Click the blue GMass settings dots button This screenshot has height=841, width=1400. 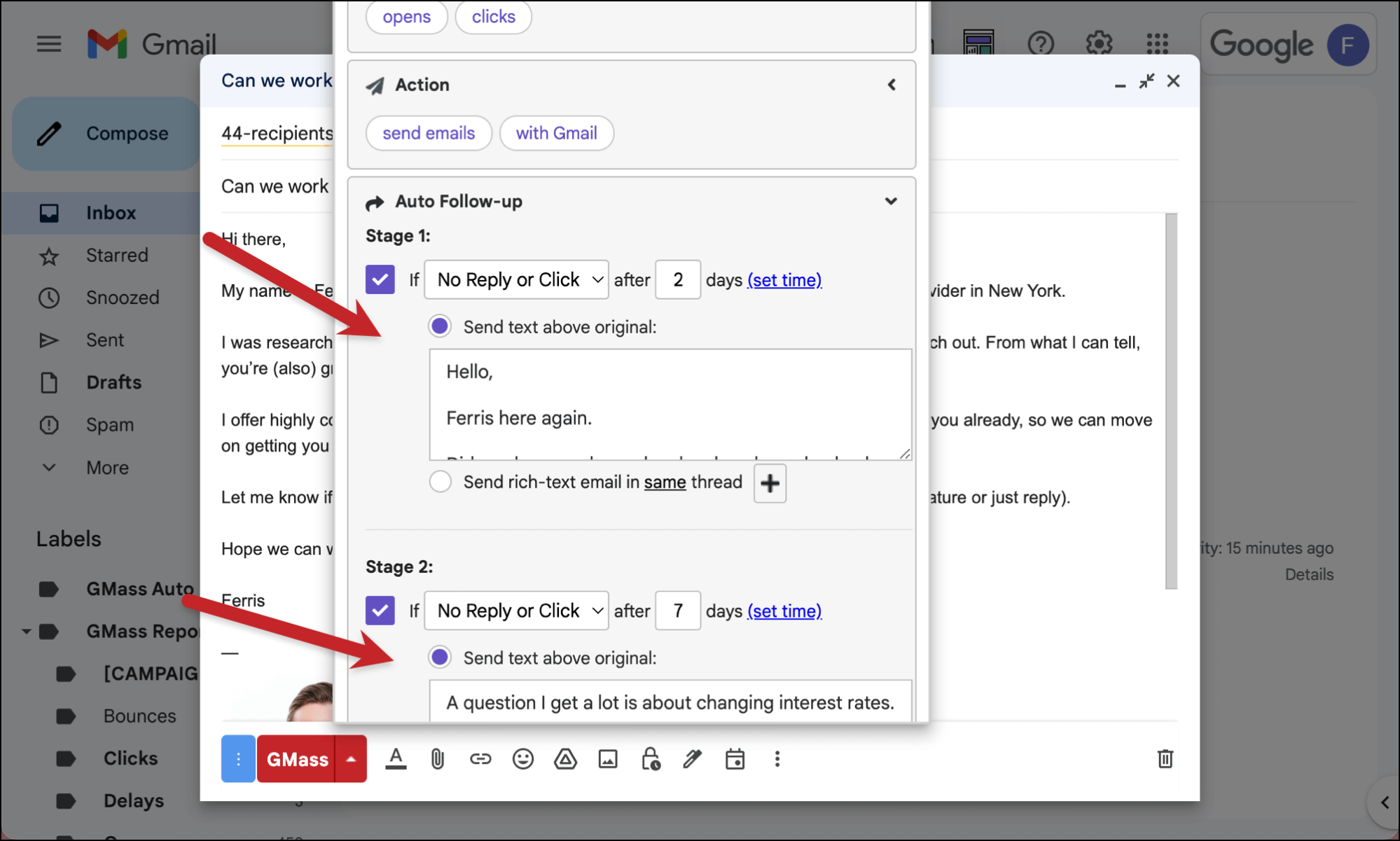click(x=238, y=759)
